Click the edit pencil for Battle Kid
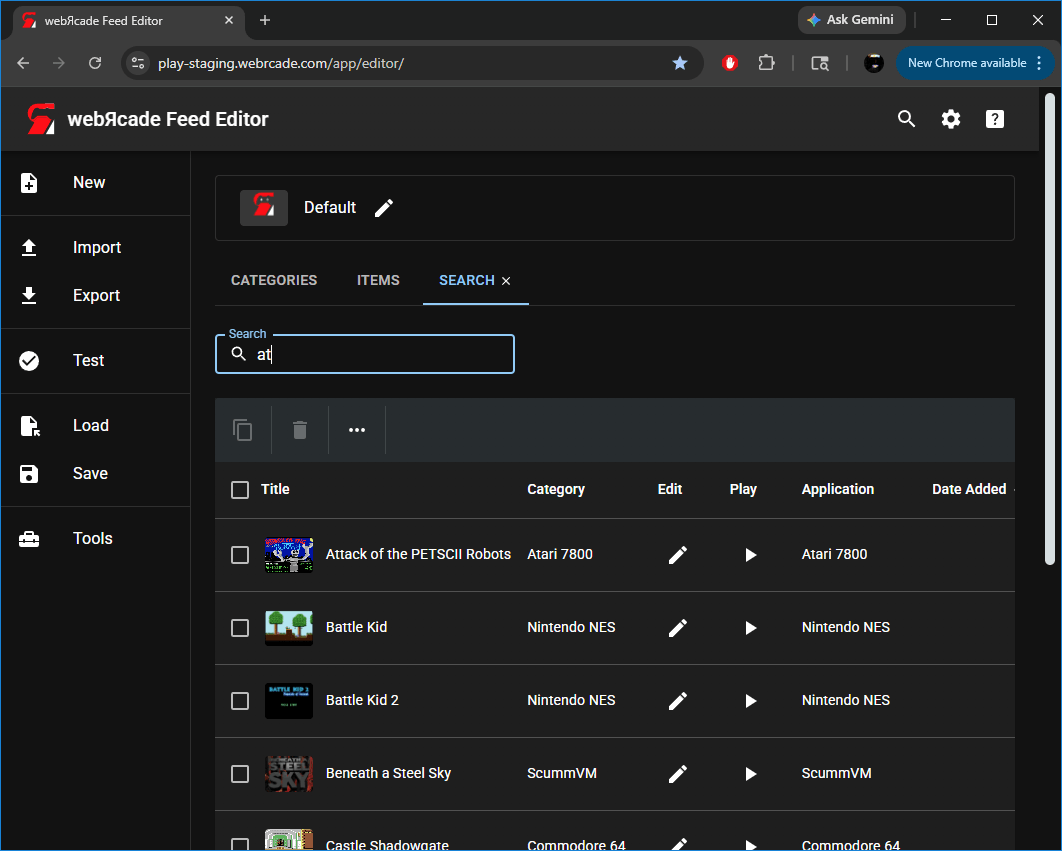1062x851 pixels. coord(677,628)
